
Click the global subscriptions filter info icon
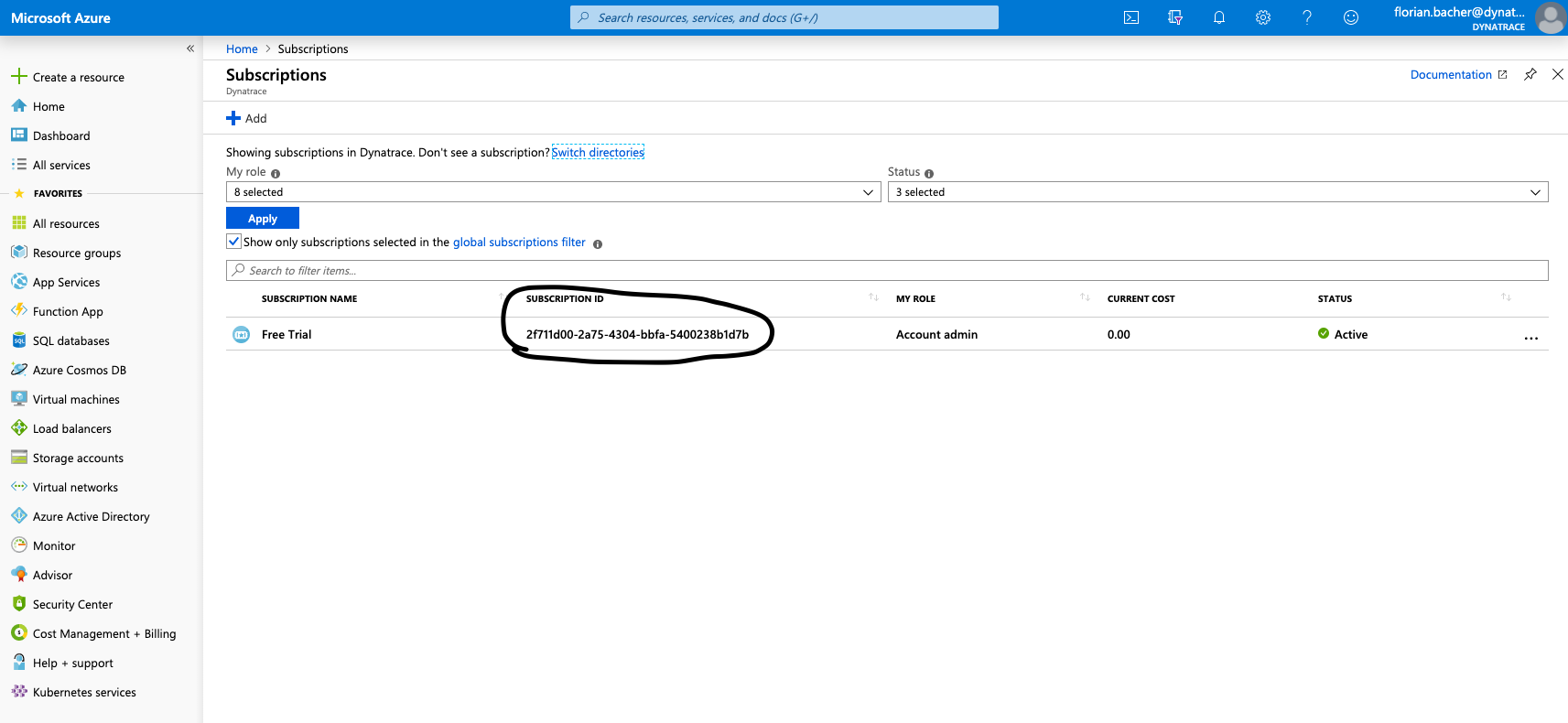point(598,244)
